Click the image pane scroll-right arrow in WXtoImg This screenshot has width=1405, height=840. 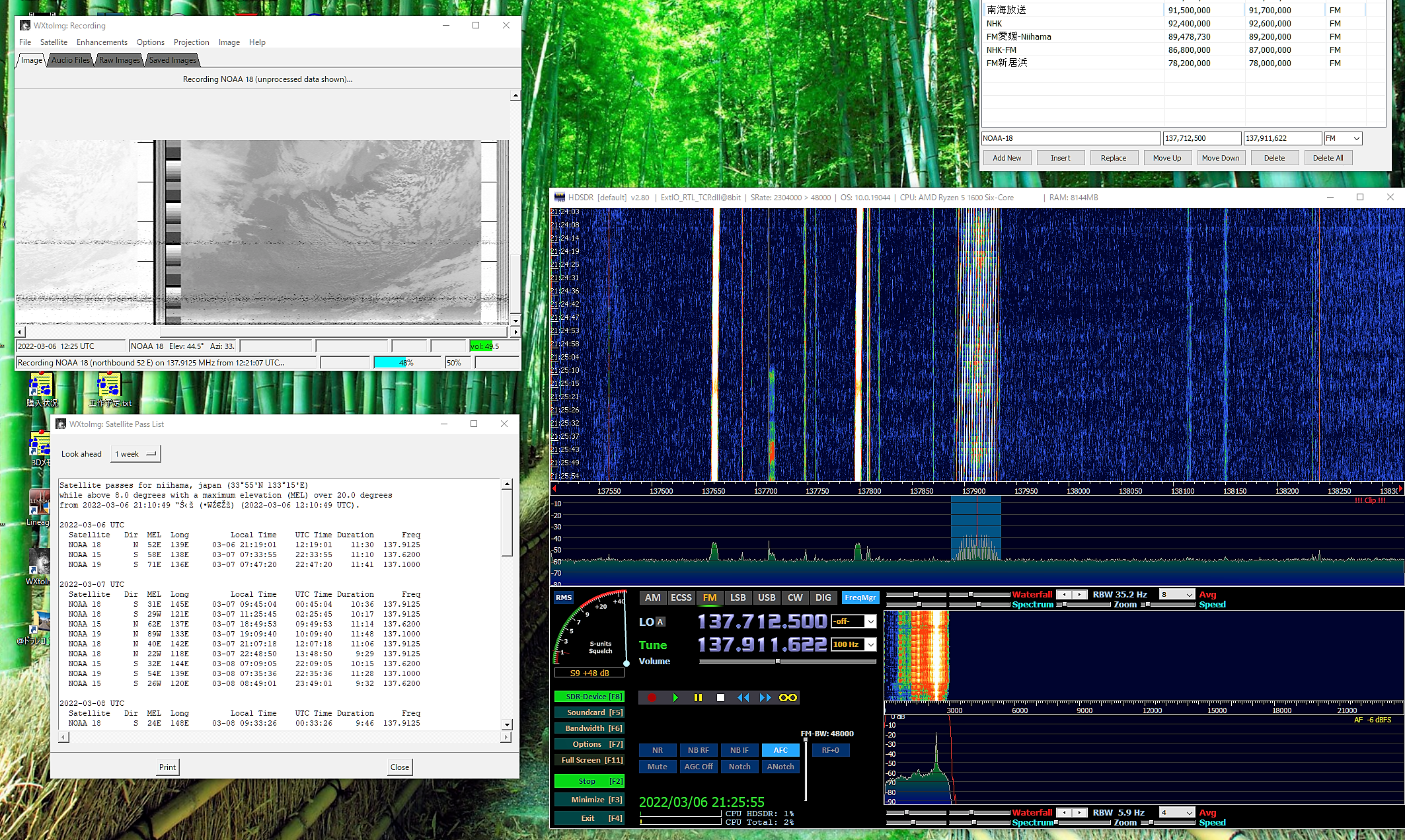[x=515, y=332]
